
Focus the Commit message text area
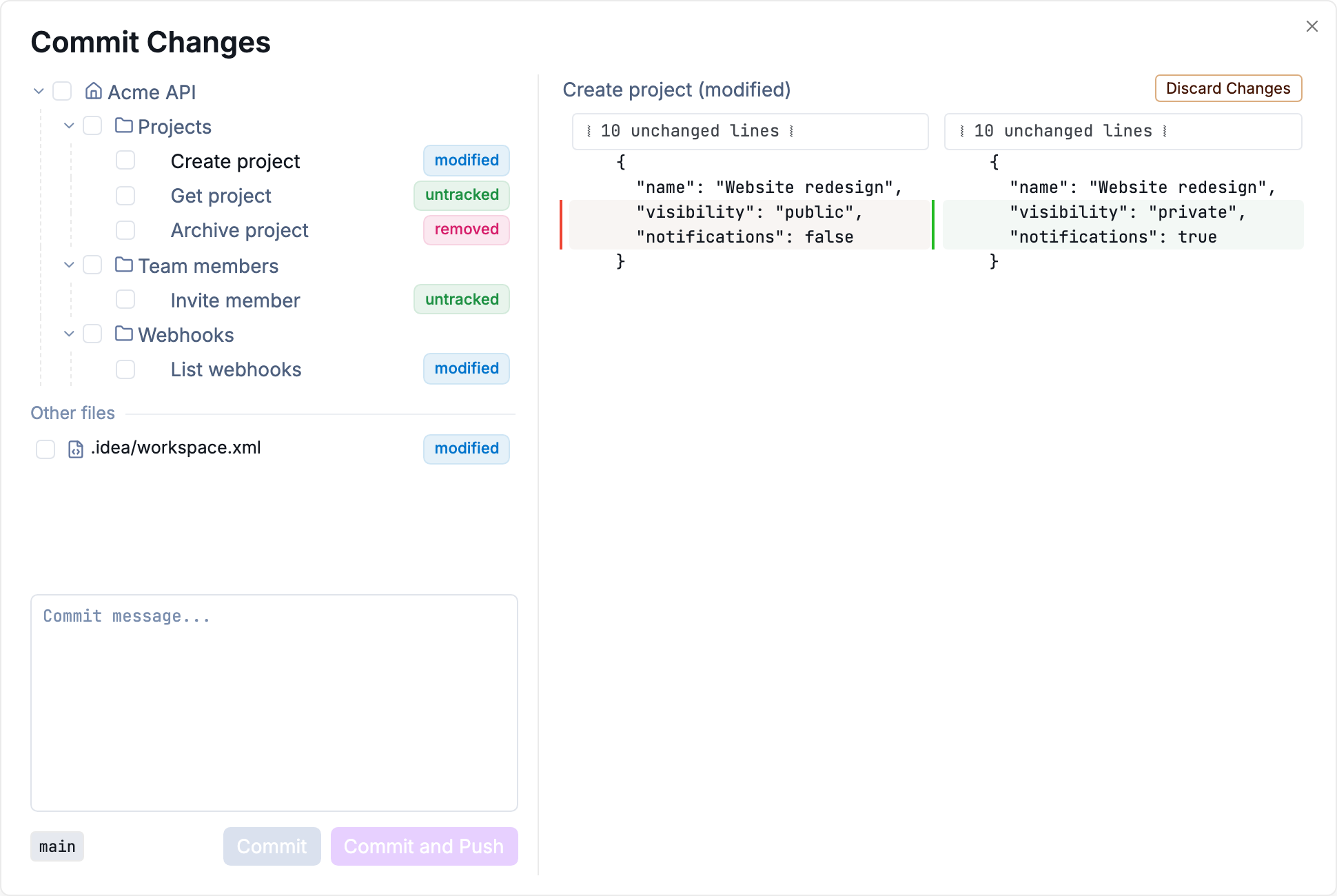(x=274, y=703)
